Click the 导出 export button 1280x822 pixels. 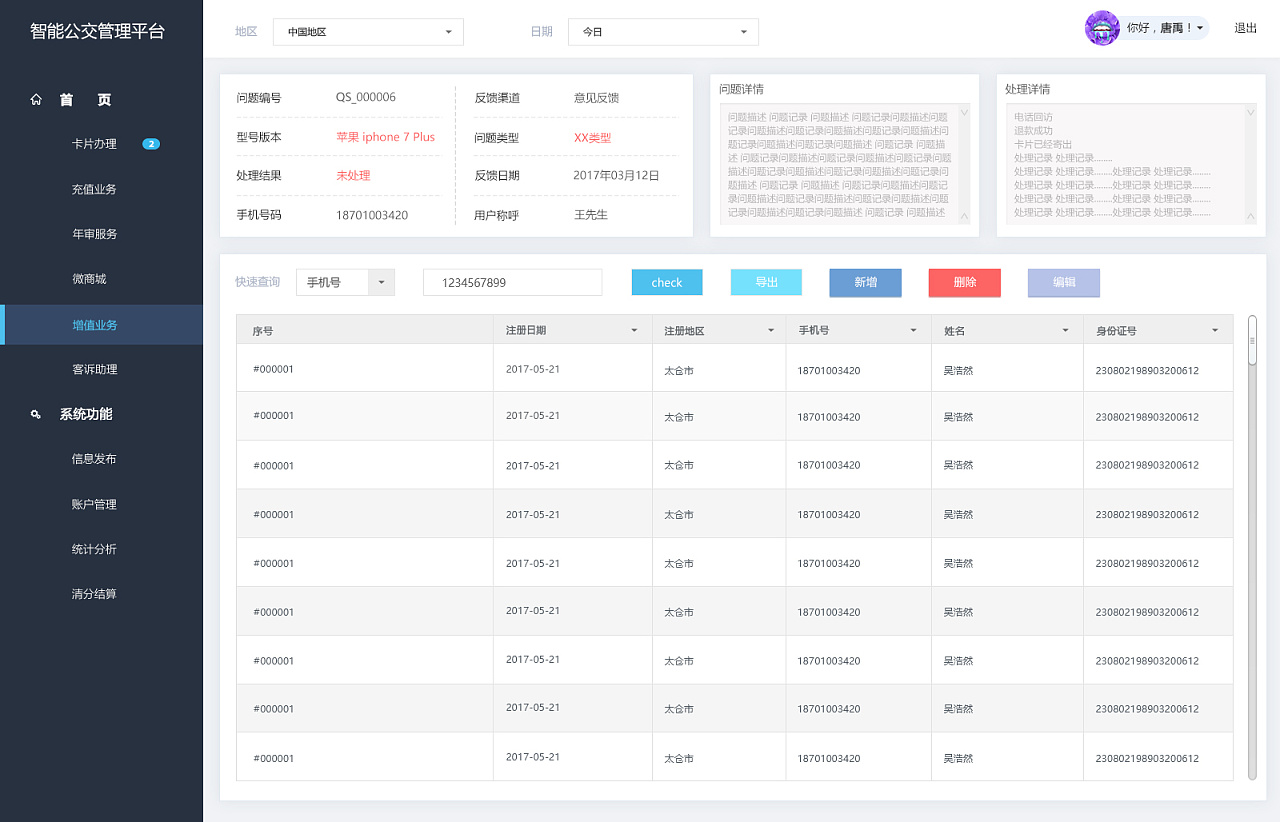point(765,282)
